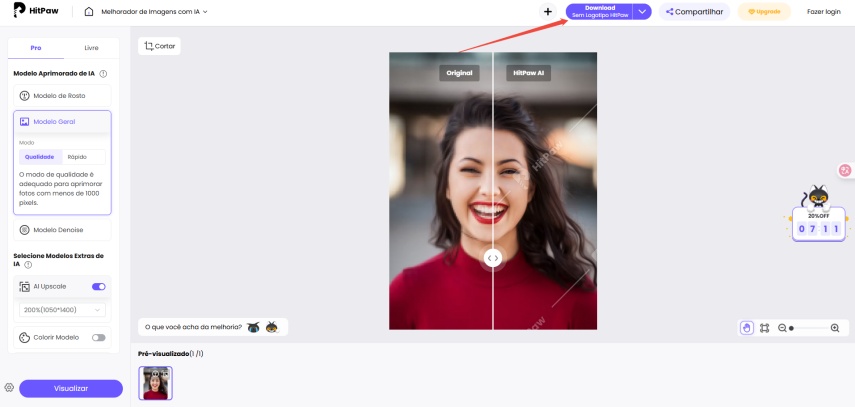Go to the home icon
Image resolution: width=855 pixels, height=407 pixels.
click(89, 11)
